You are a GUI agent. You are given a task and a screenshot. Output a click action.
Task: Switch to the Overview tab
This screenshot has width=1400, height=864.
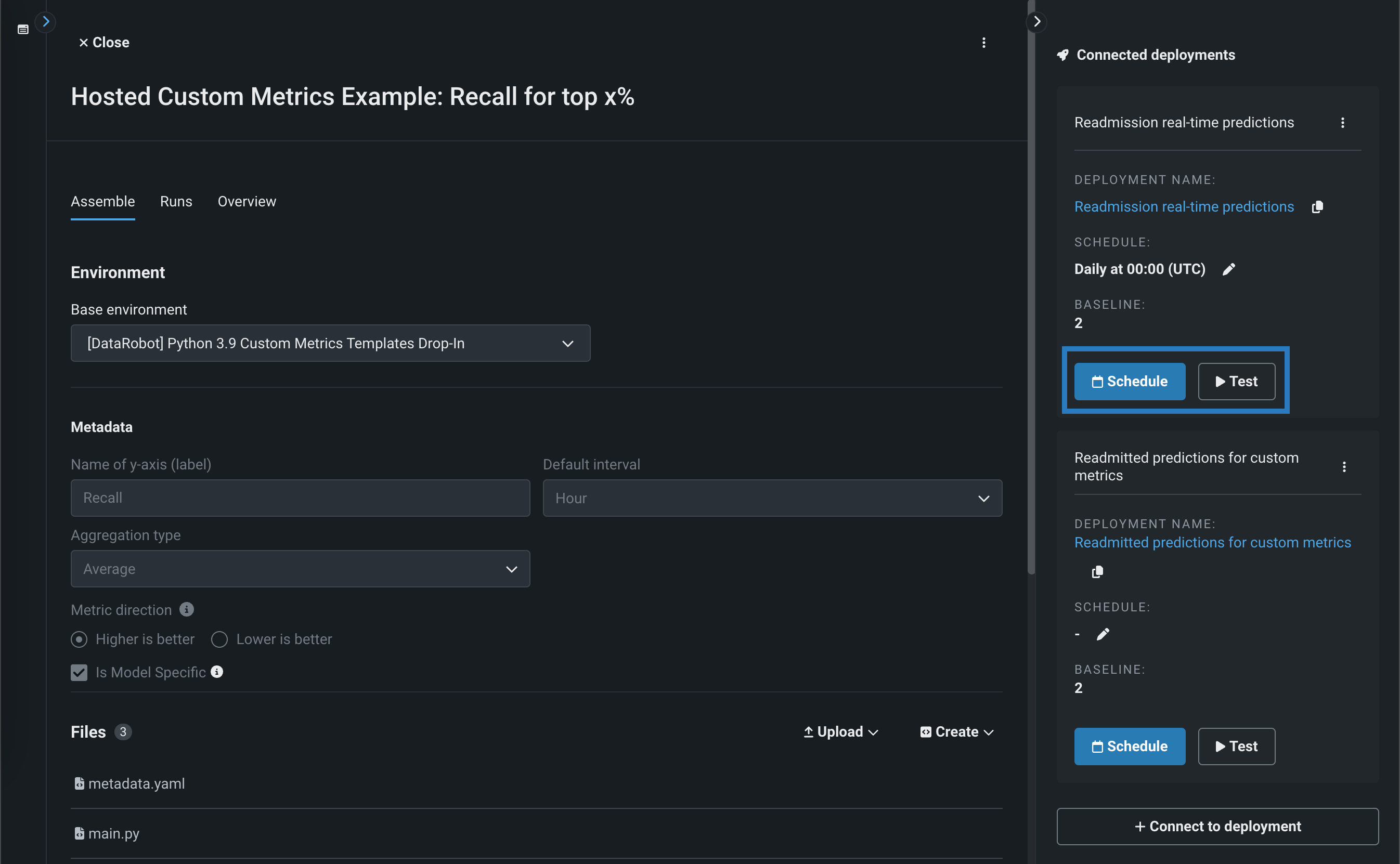(x=247, y=202)
